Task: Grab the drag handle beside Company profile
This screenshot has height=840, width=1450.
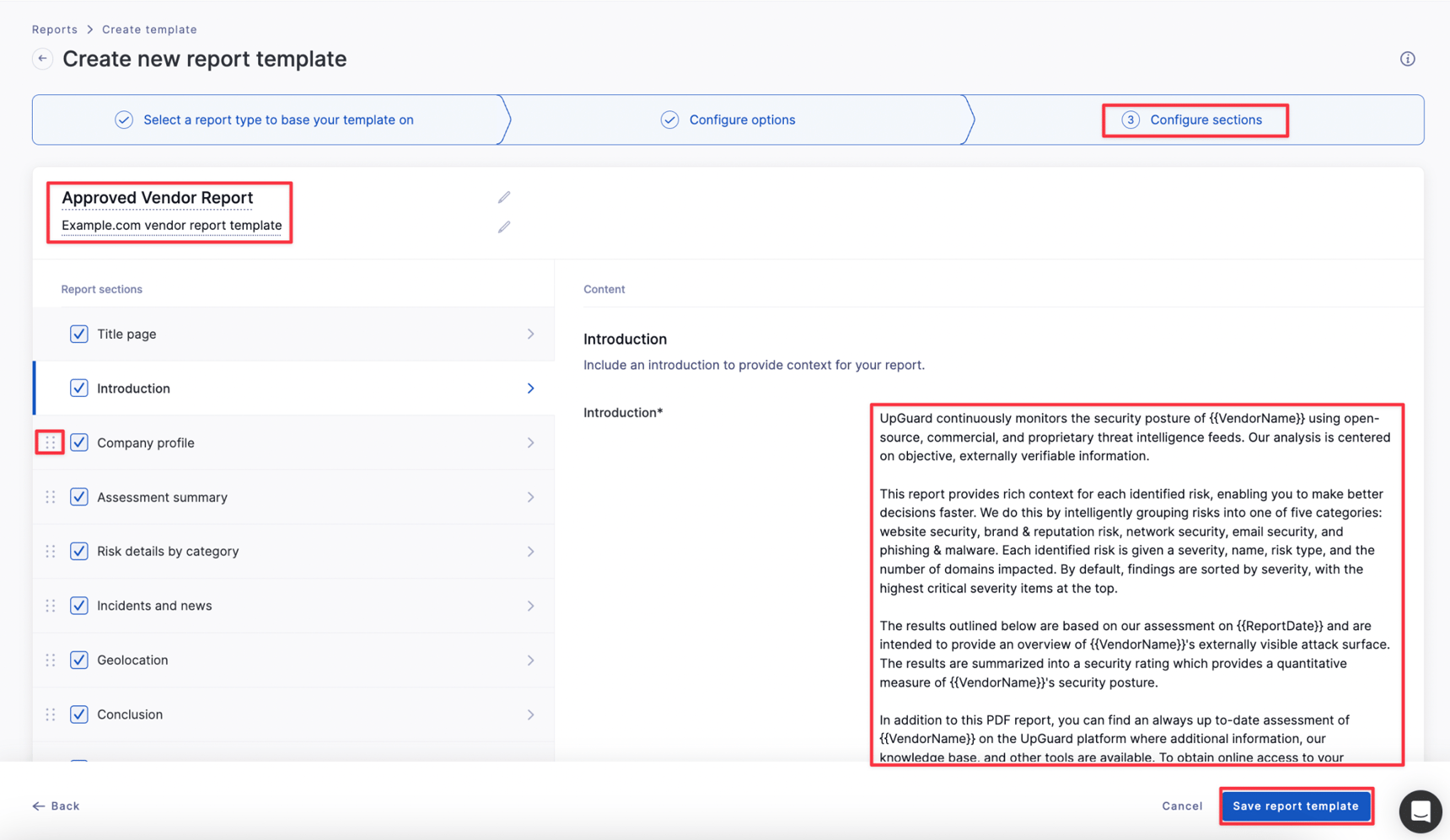Action: coord(50,441)
